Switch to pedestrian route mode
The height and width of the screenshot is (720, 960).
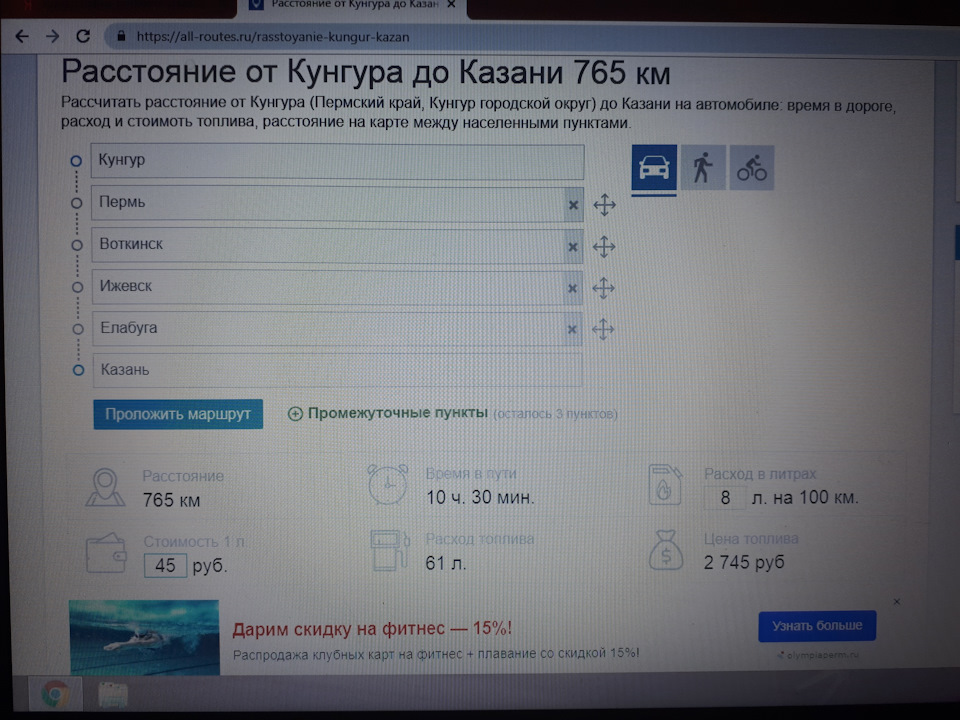(x=703, y=167)
